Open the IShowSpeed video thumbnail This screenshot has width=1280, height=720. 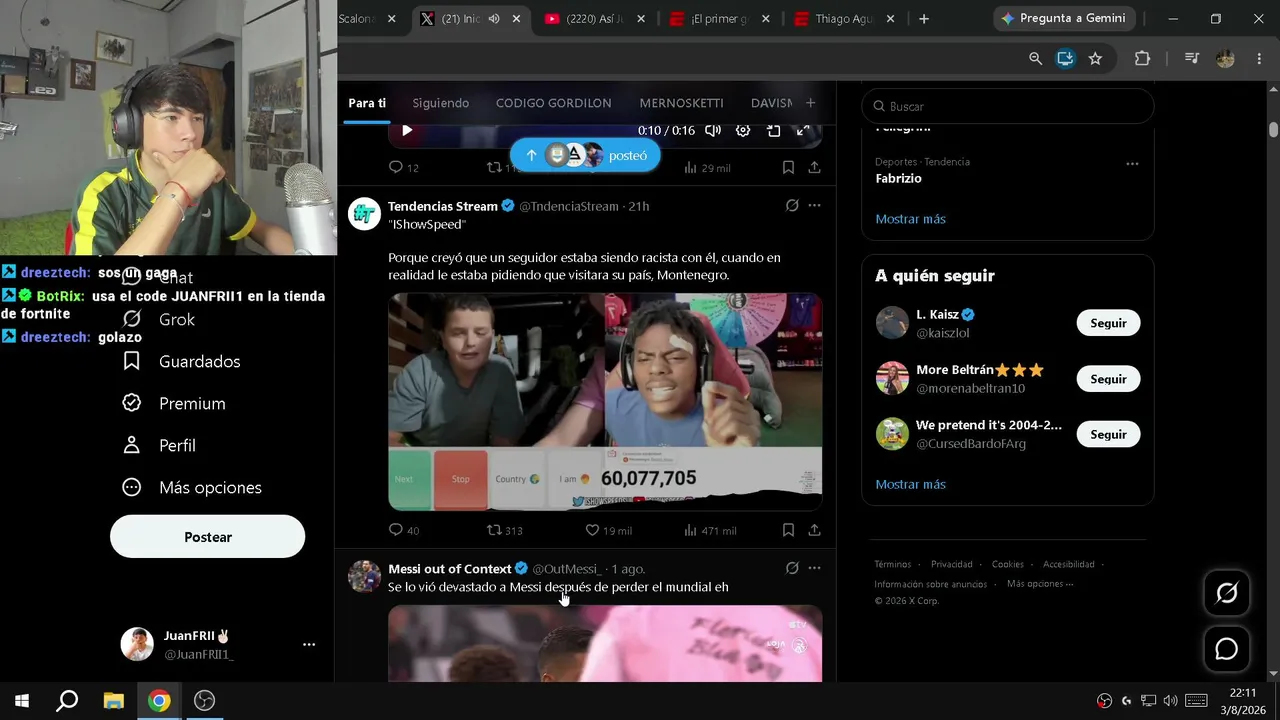coord(605,402)
